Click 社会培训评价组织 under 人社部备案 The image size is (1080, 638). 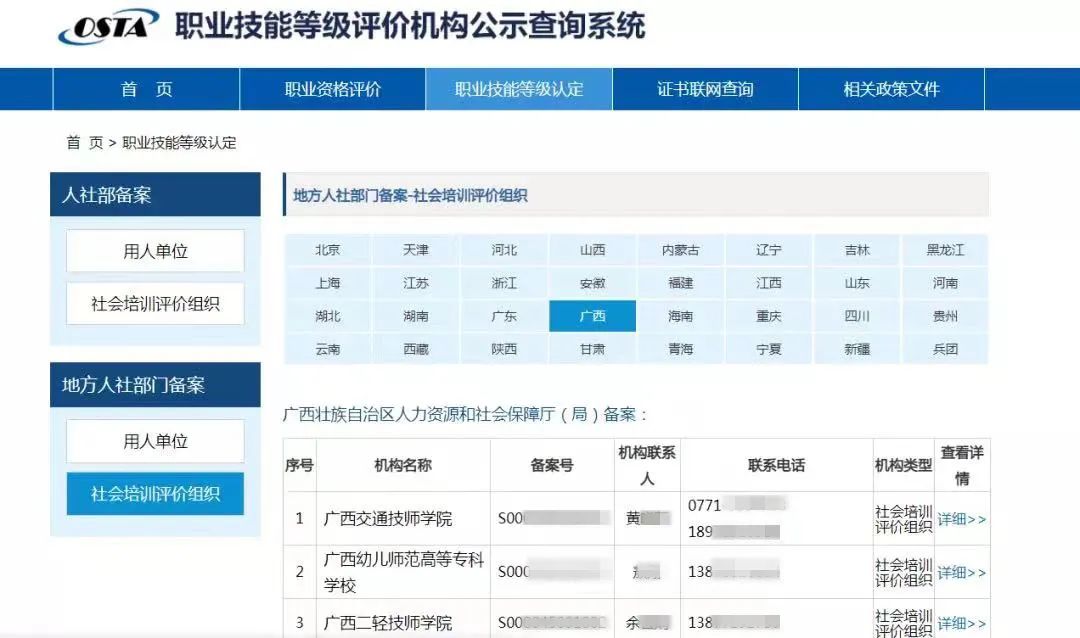pyautogui.click(x=155, y=304)
